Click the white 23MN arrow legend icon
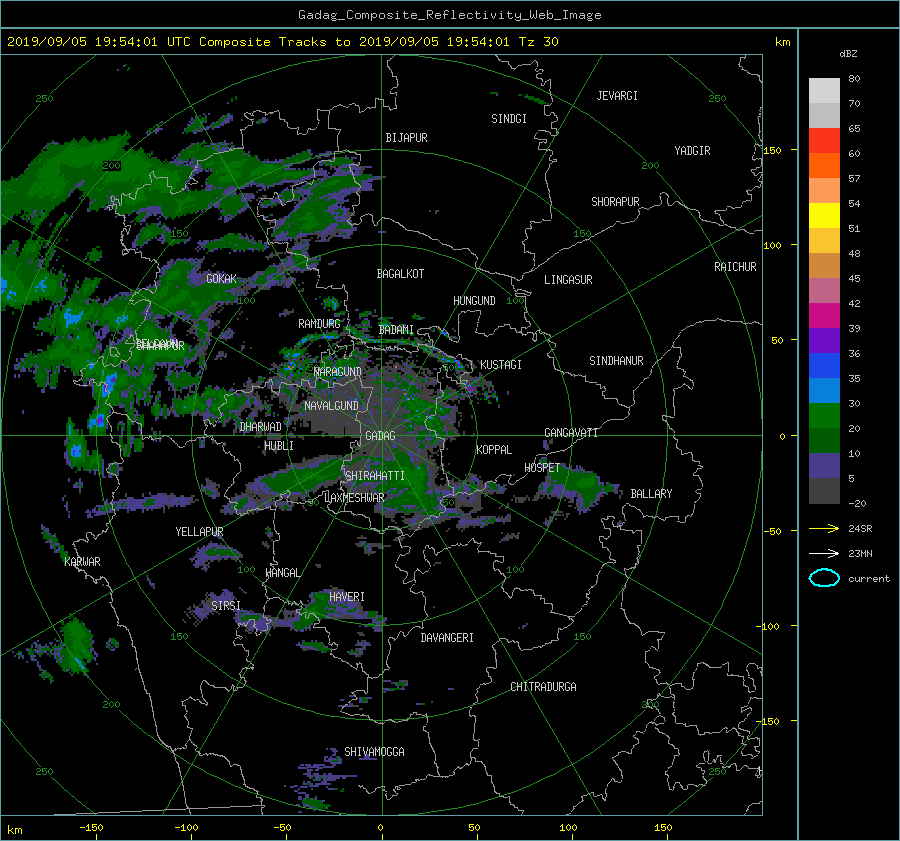Image resolution: width=900 pixels, height=841 pixels. [824, 553]
